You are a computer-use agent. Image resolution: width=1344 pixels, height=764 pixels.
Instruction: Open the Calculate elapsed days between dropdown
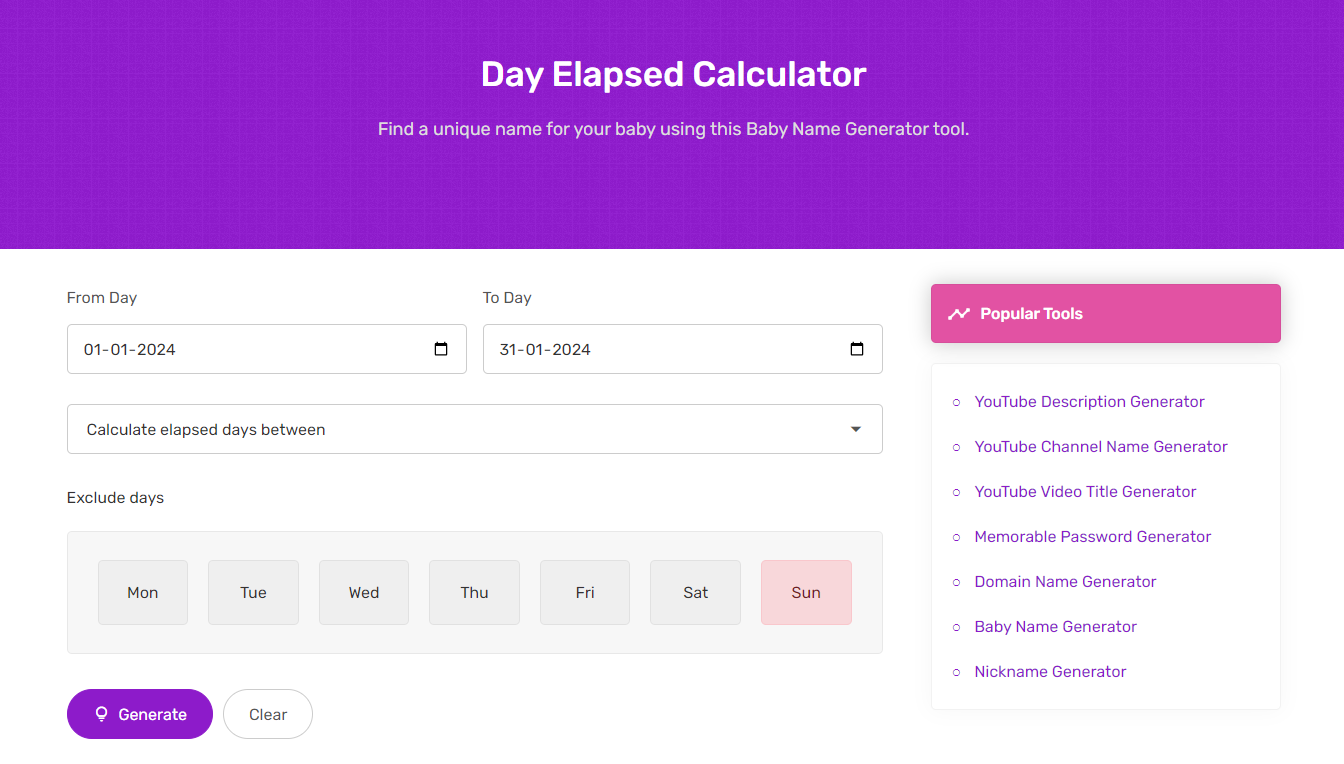coord(474,428)
